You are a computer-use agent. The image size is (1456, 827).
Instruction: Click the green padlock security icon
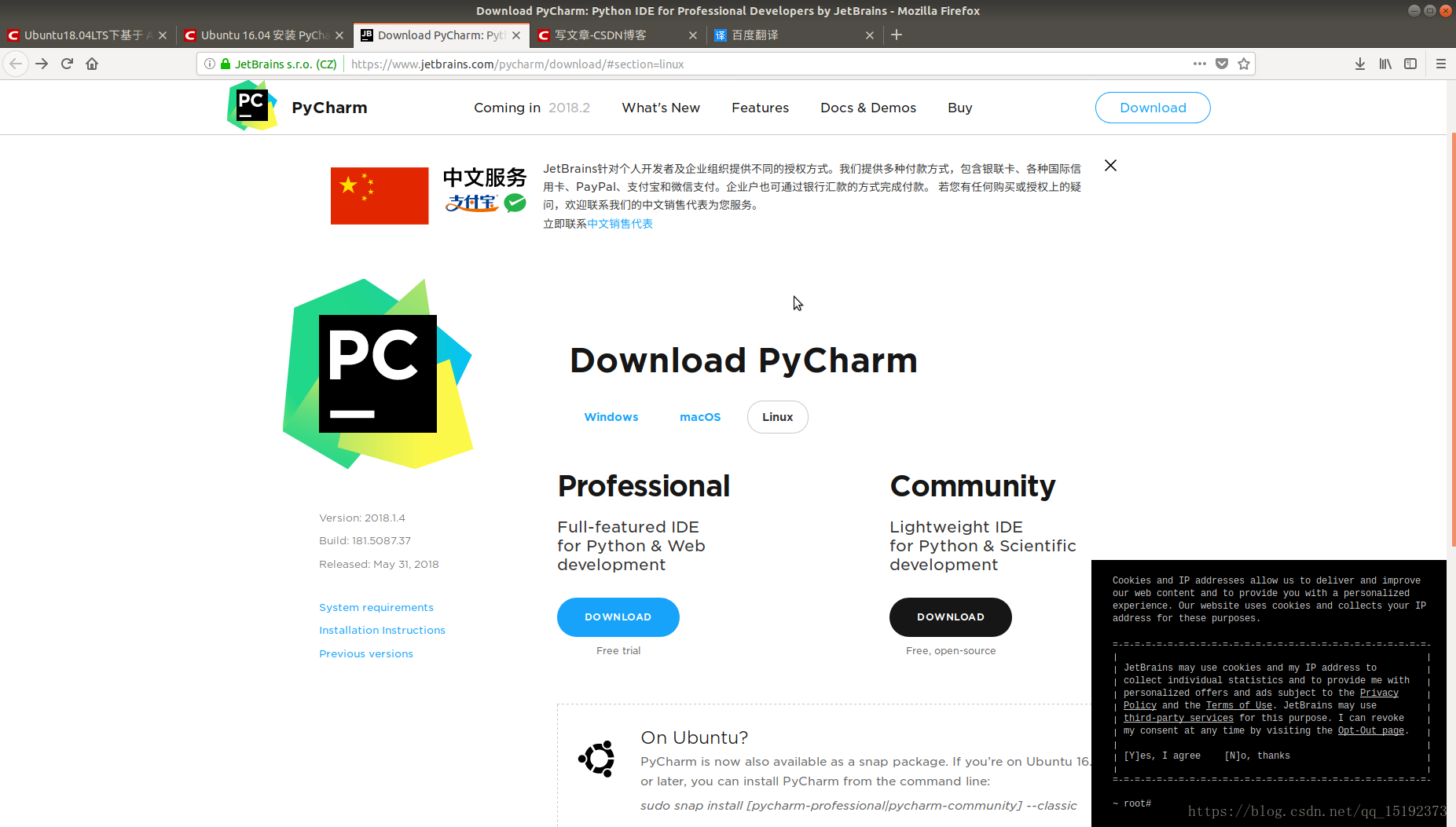coord(226,64)
